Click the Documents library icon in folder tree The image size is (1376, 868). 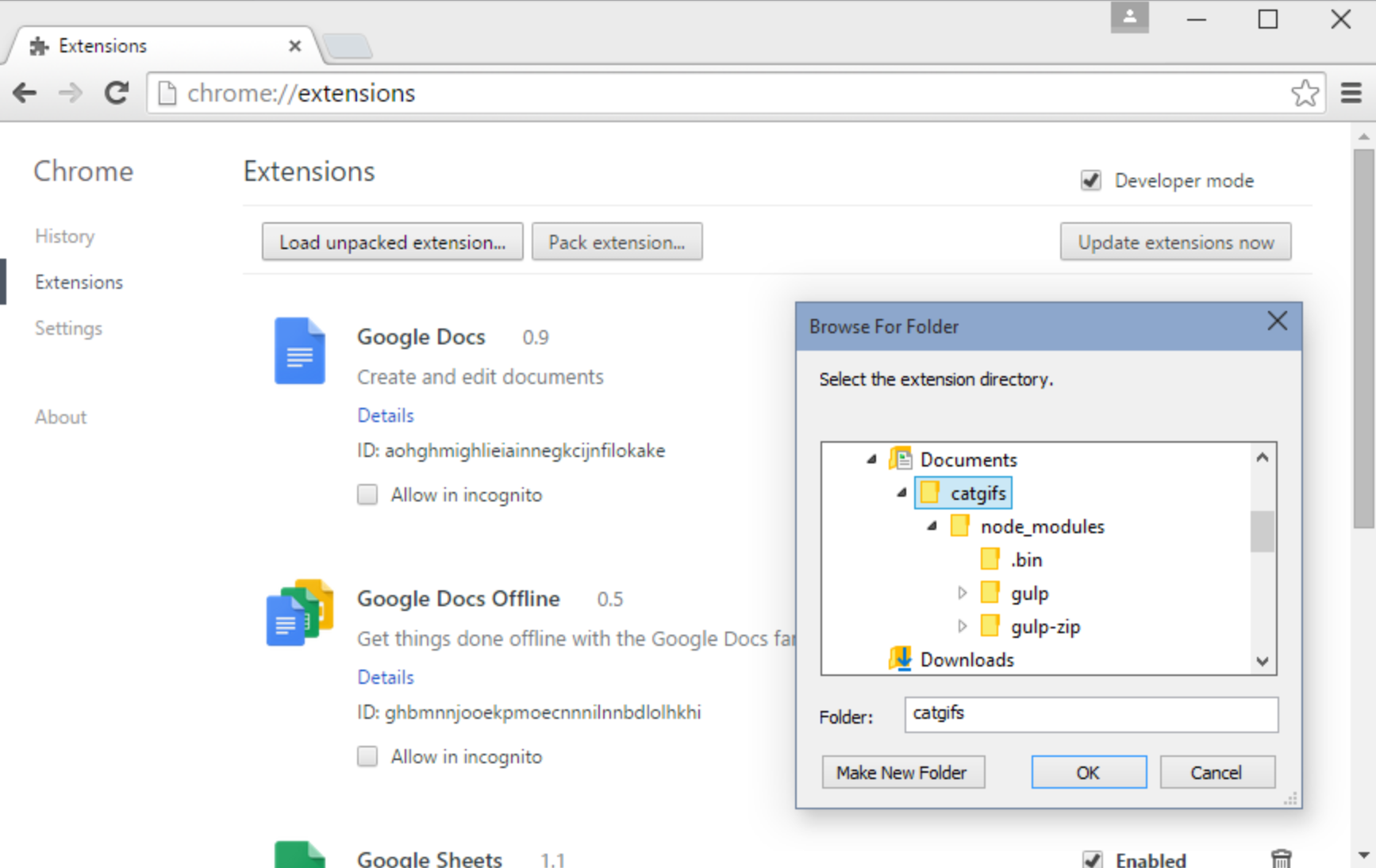pyautogui.click(x=900, y=459)
